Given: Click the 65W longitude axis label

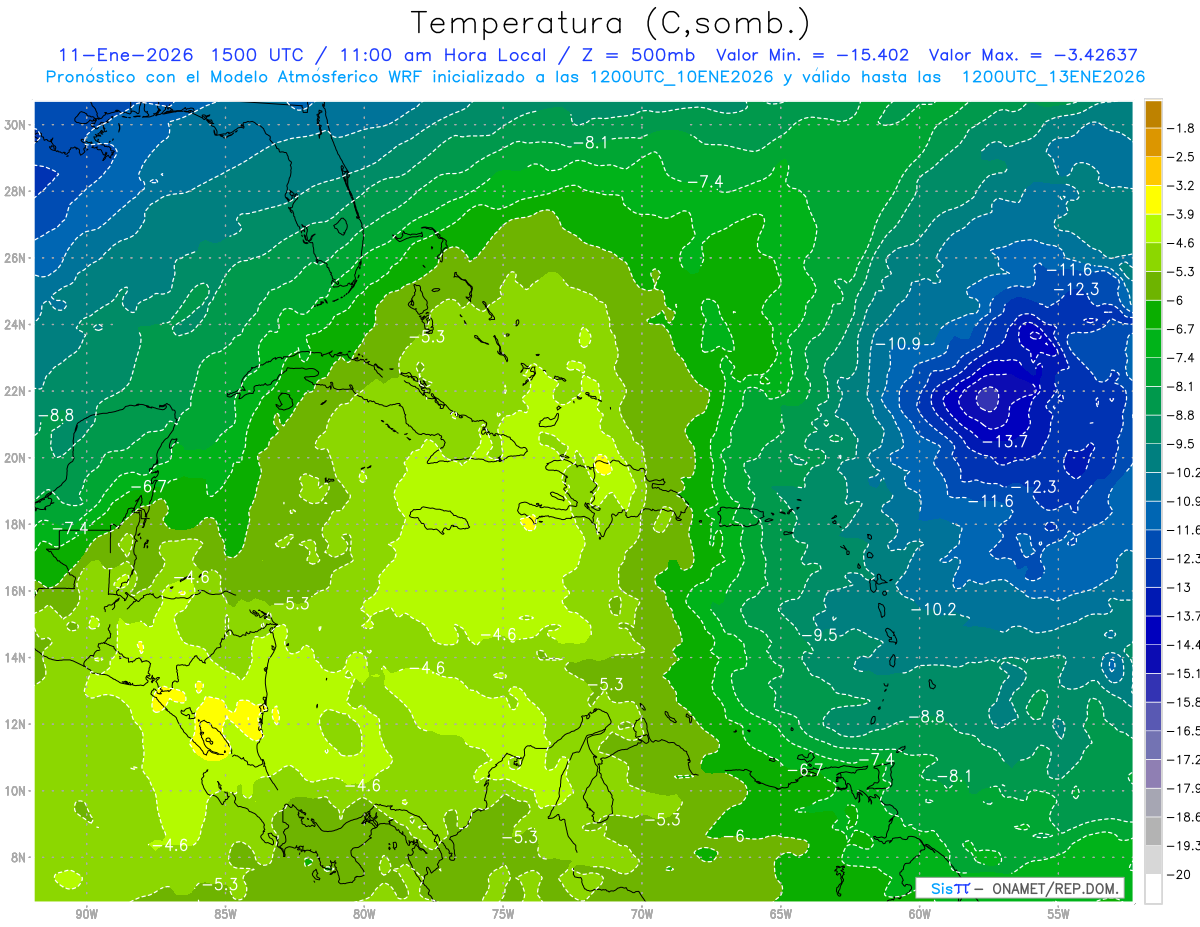Looking at the screenshot, I should [781, 914].
